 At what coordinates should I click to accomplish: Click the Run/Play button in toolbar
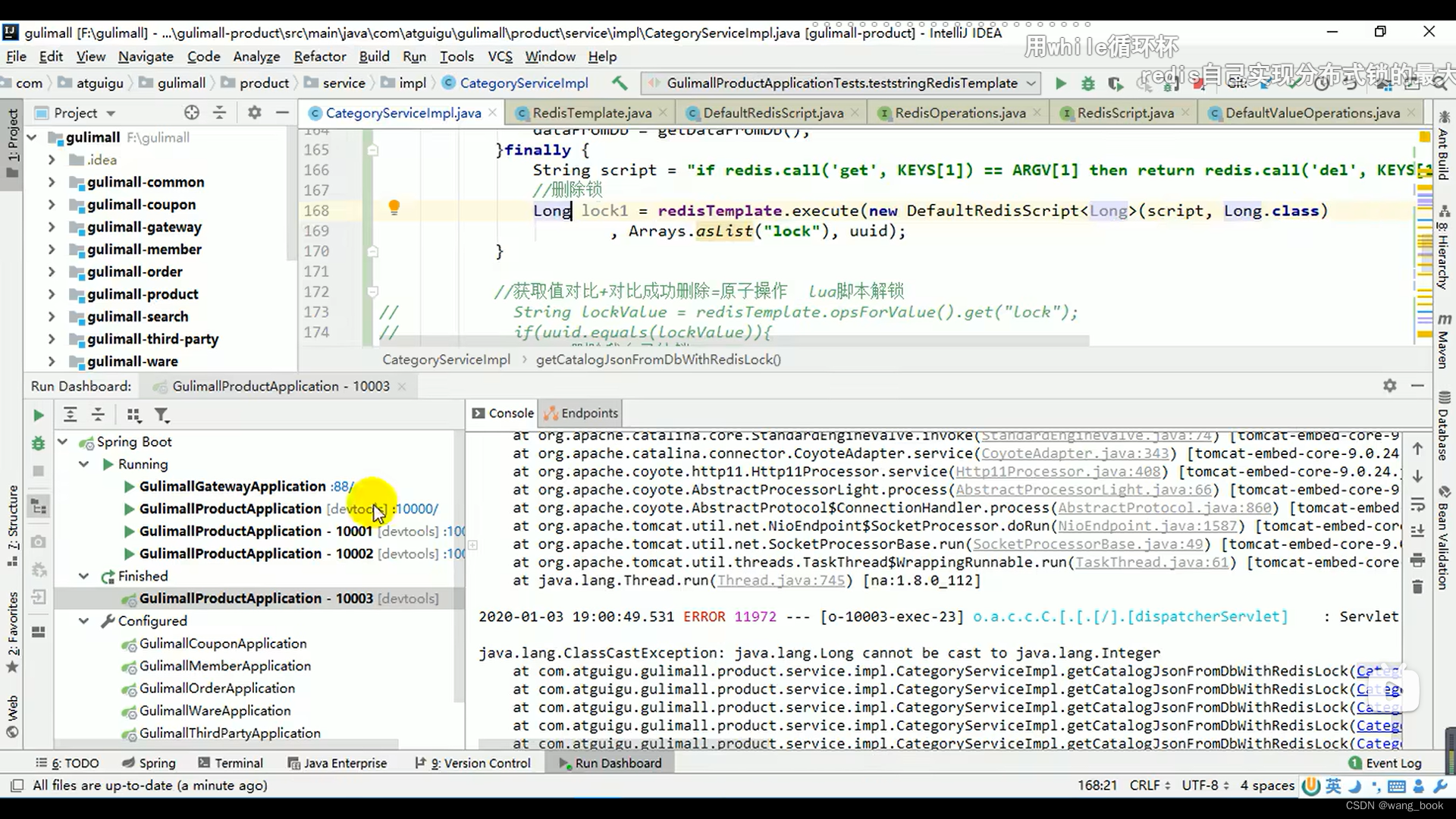coord(1059,83)
